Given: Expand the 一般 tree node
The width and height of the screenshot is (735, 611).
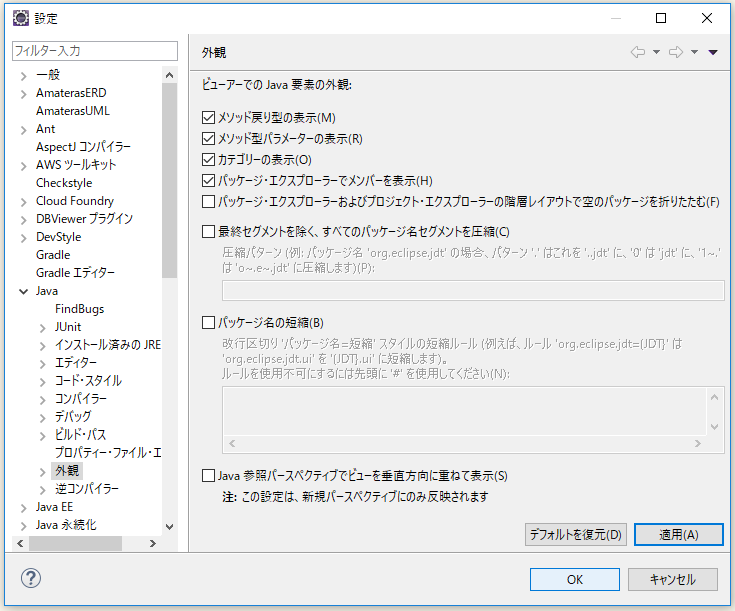Looking at the screenshot, I should 23,75.
